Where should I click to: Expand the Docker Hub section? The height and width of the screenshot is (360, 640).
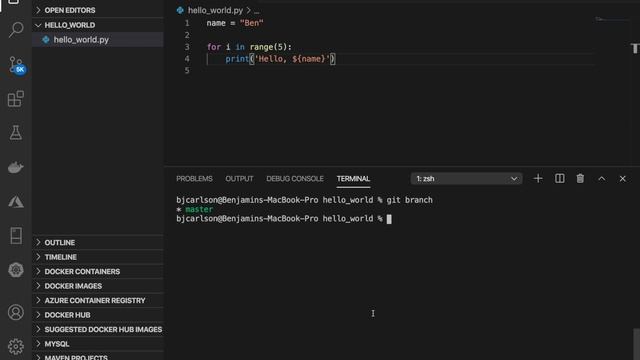click(x=98, y=315)
